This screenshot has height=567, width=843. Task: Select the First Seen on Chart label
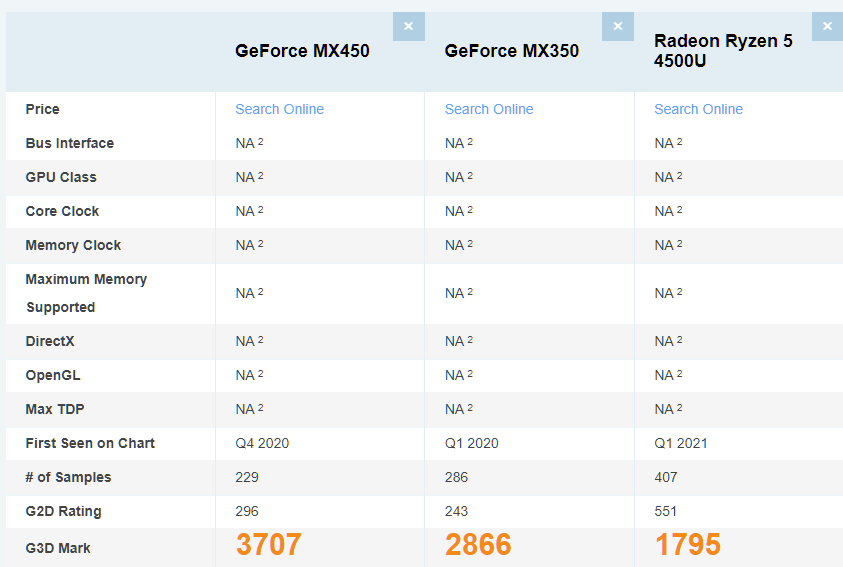pyautogui.click(x=90, y=443)
